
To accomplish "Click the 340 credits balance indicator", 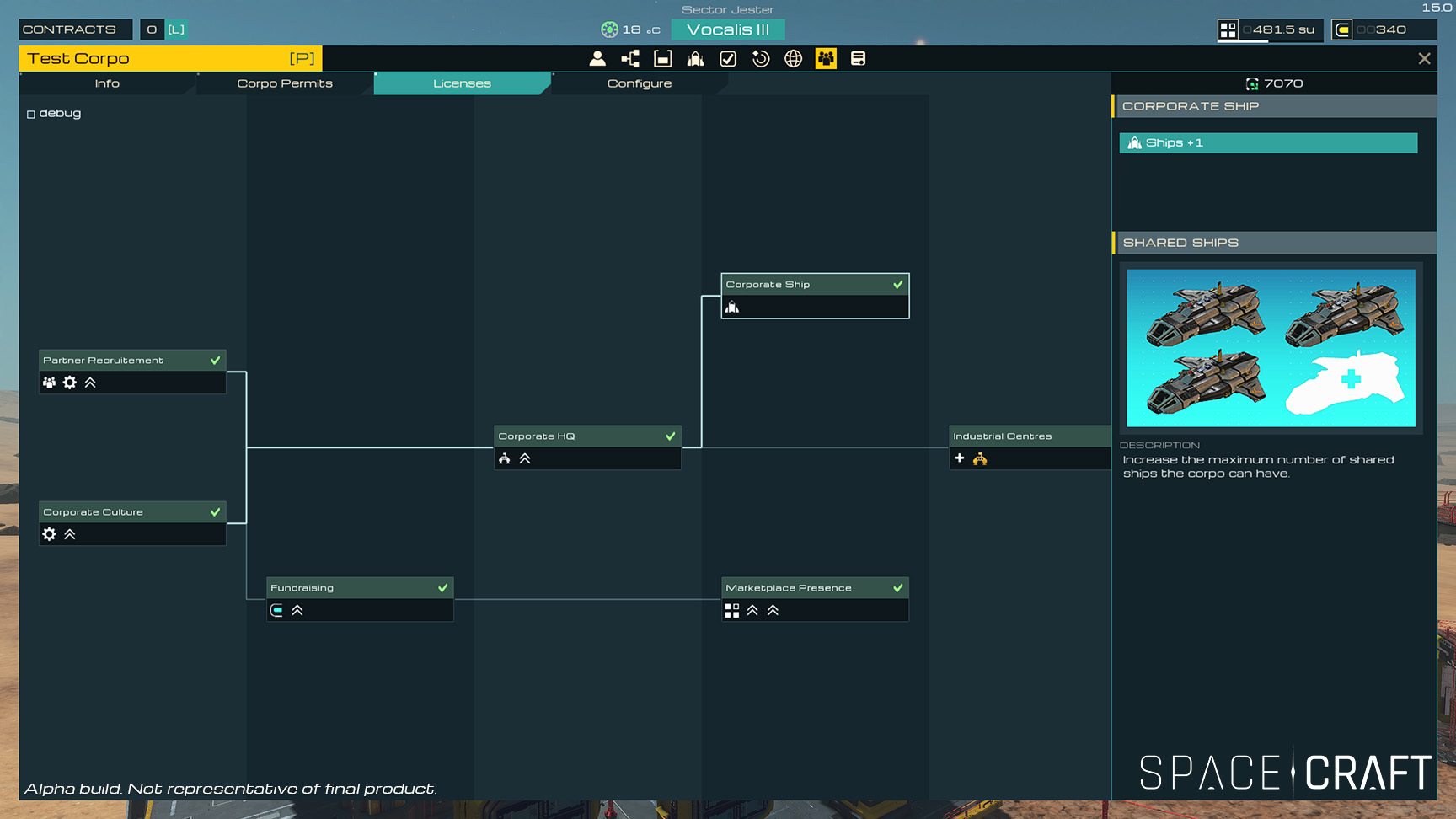I will pos(1383,29).
